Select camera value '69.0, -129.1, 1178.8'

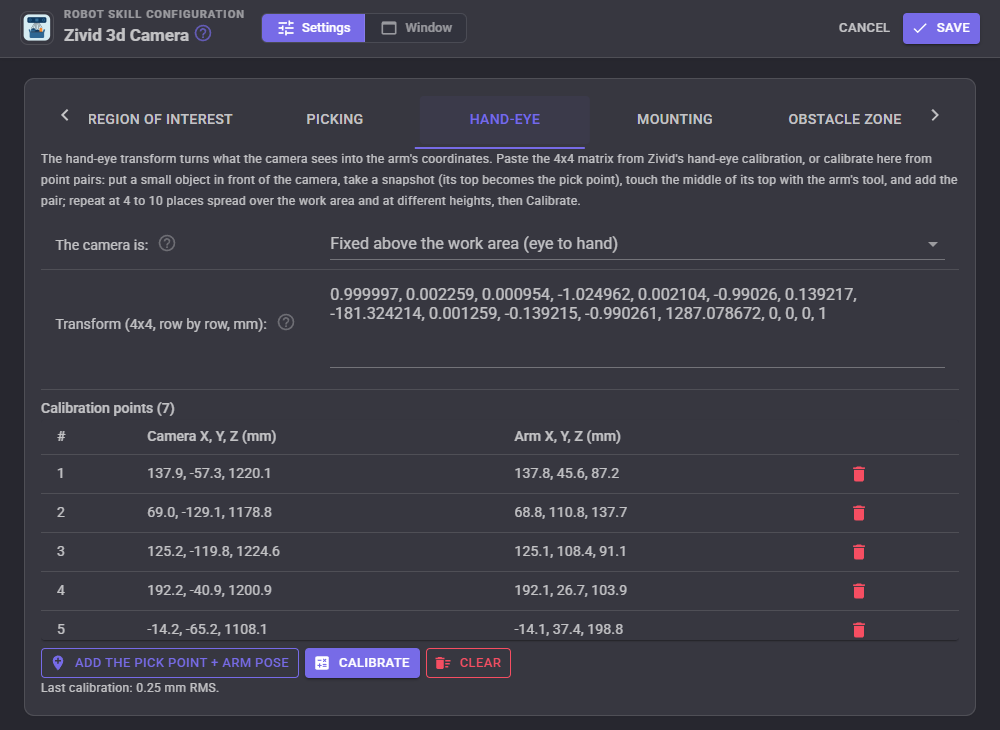click(209, 513)
